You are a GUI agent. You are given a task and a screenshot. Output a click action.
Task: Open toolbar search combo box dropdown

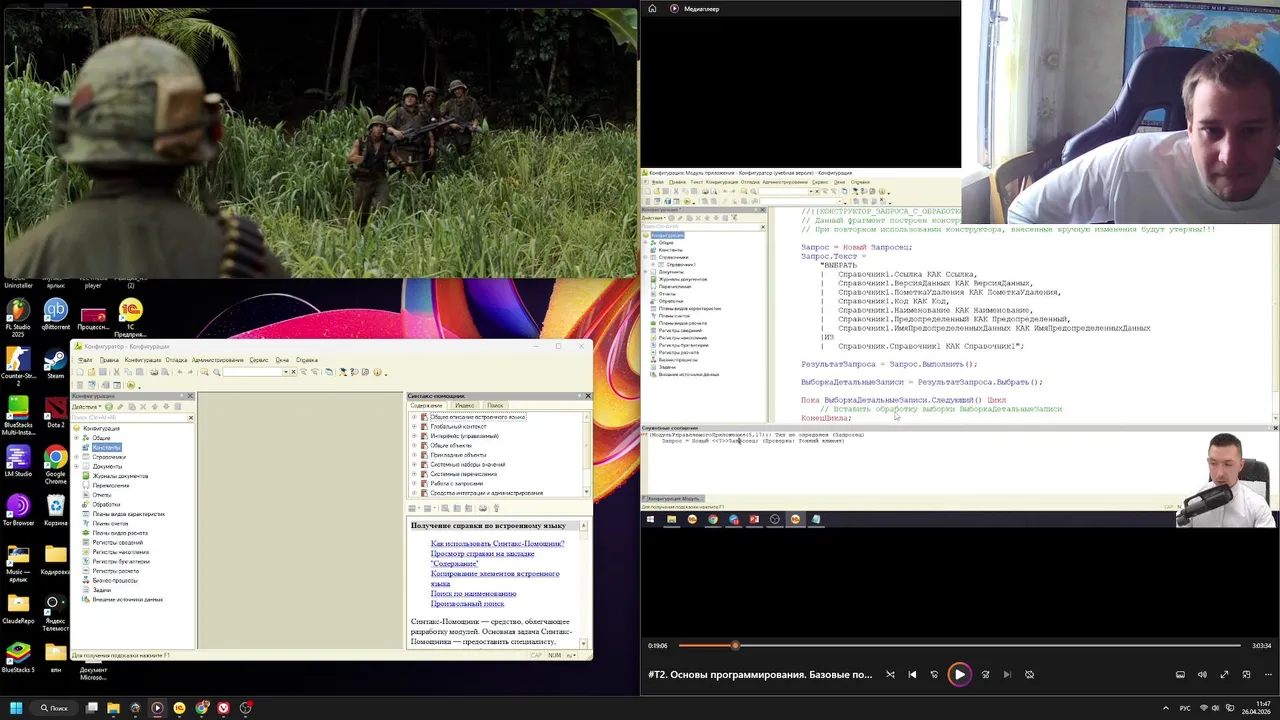click(x=286, y=372)
